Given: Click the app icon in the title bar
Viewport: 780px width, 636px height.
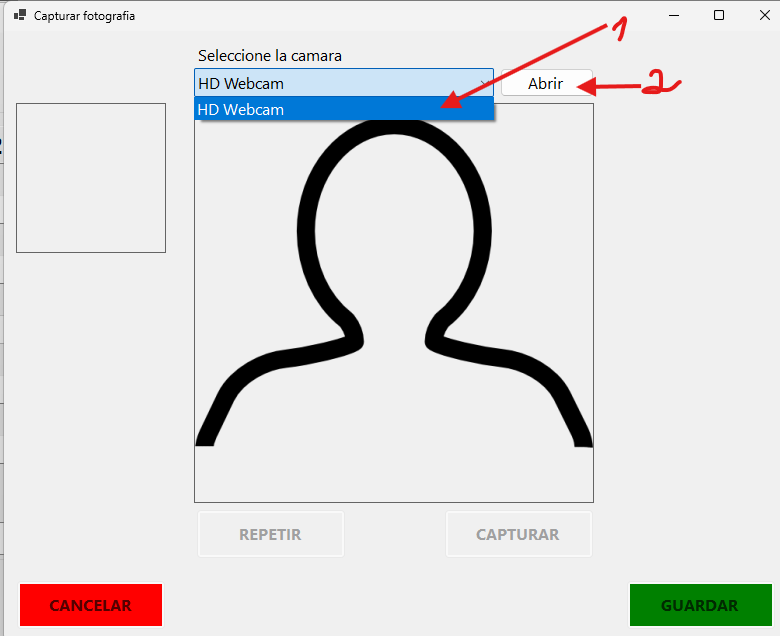Looking at the screenshot, I should click(x=20, y=16).
